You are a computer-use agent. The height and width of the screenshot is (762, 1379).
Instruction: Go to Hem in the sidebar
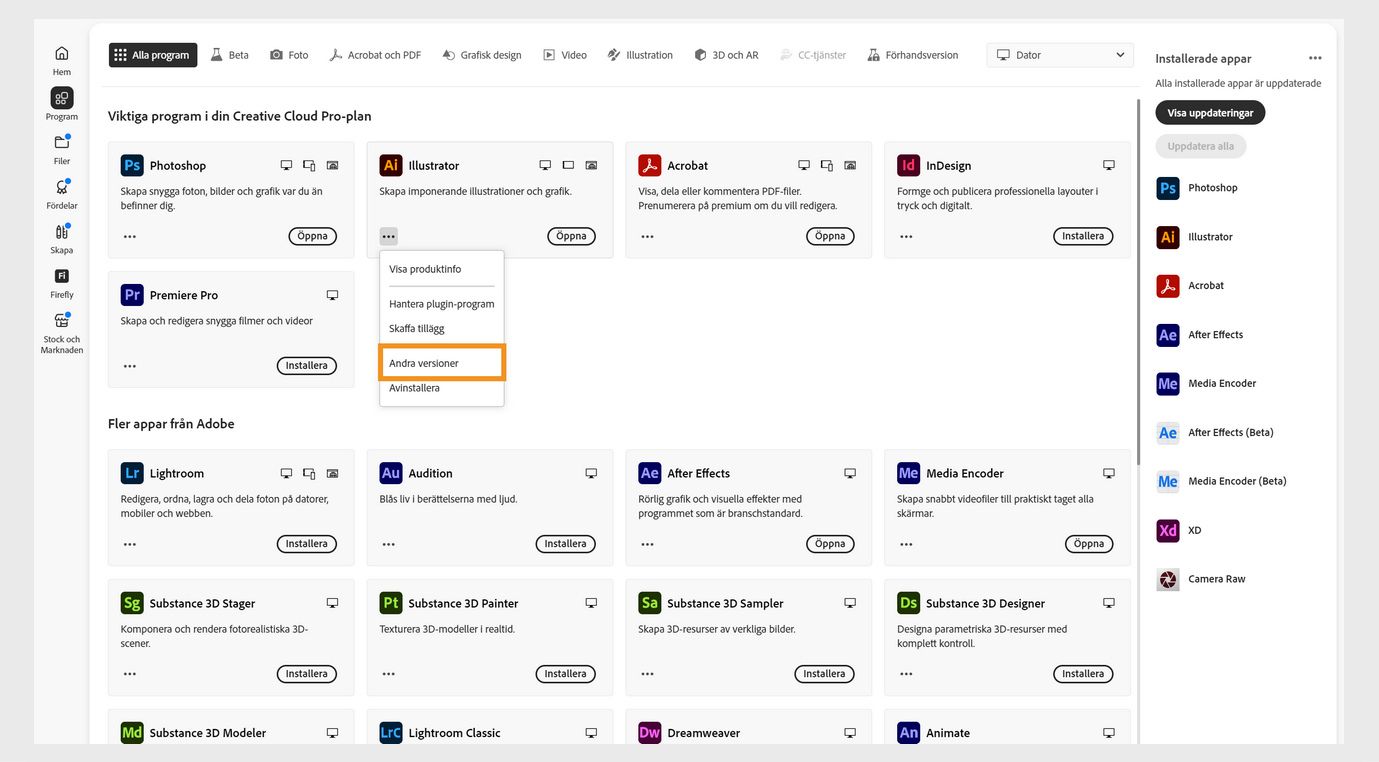coord(62,60)
